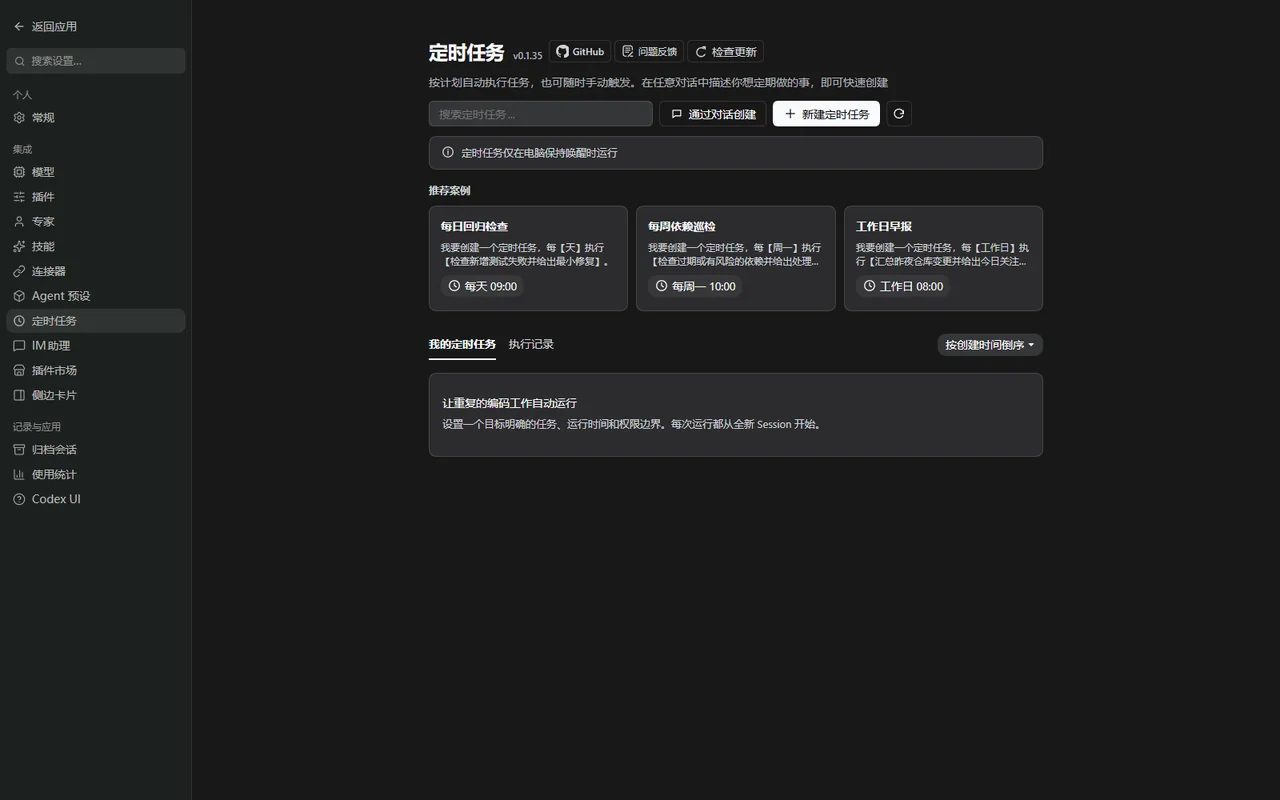Click the 问题反馈 button
1280x800 pixels.
click(649, 52)
